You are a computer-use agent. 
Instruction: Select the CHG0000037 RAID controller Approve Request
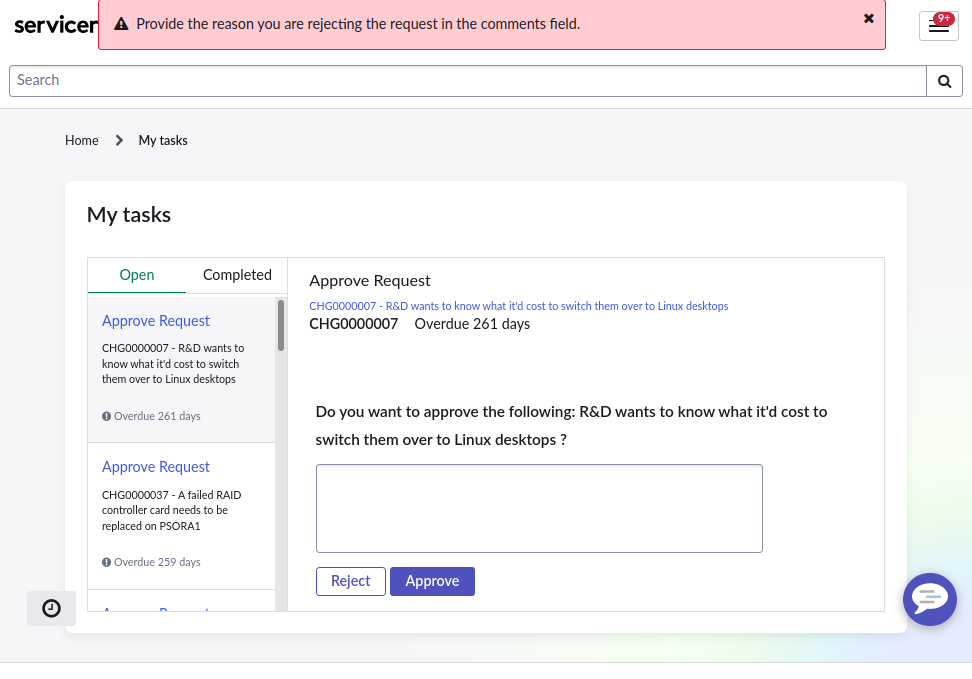(156, 467)
